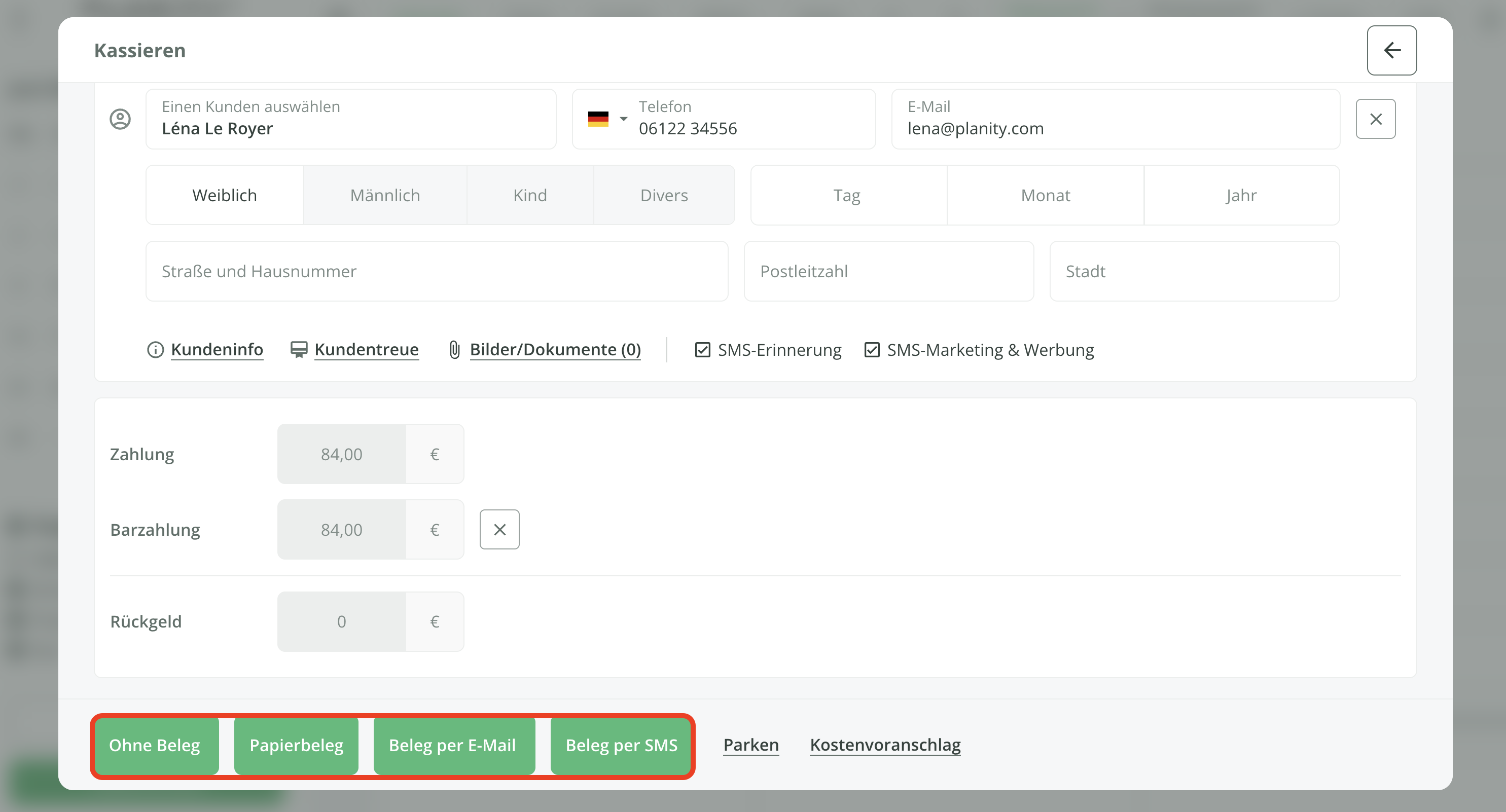Viewport: 1506px width, 812px height.
Task: Click the back arrow icon
Action: tap(1391, 50)
